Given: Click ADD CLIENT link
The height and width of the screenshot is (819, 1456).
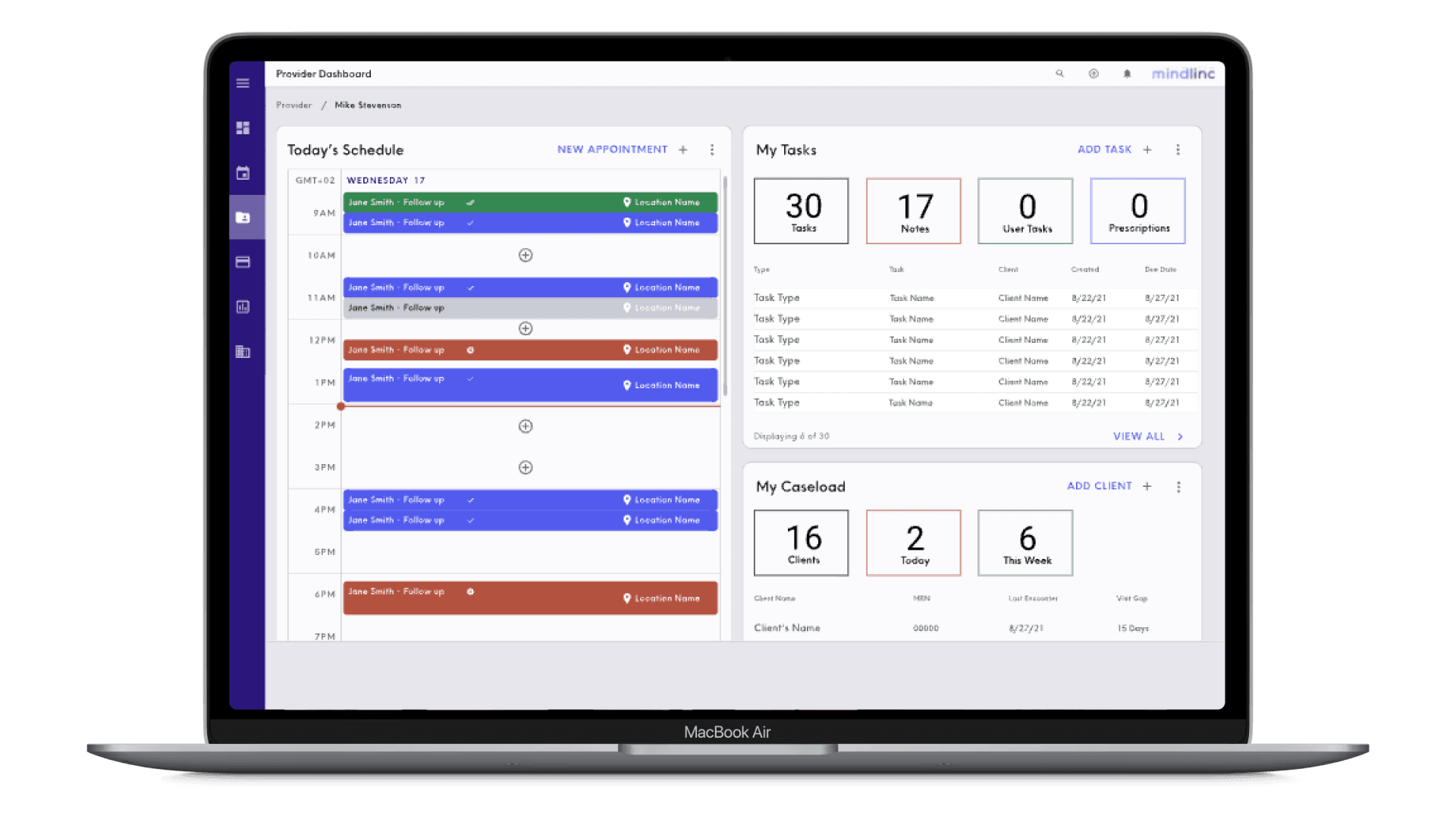Looking at the screenshot, I should pos(1100,486).
